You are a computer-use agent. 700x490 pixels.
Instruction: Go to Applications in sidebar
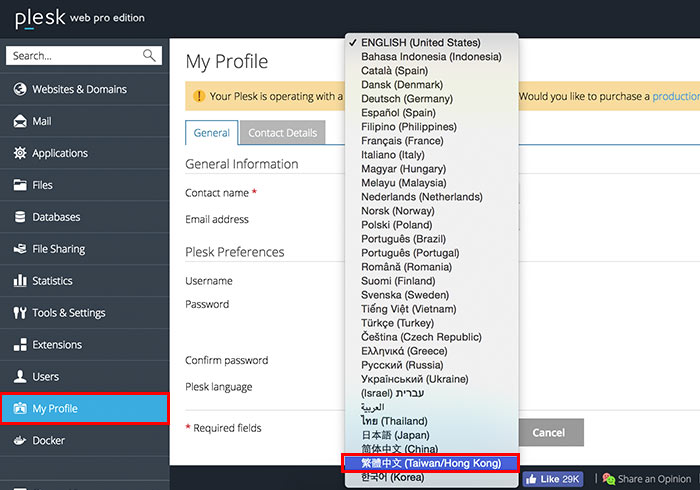pyautogui.click(x=84, y=153)
